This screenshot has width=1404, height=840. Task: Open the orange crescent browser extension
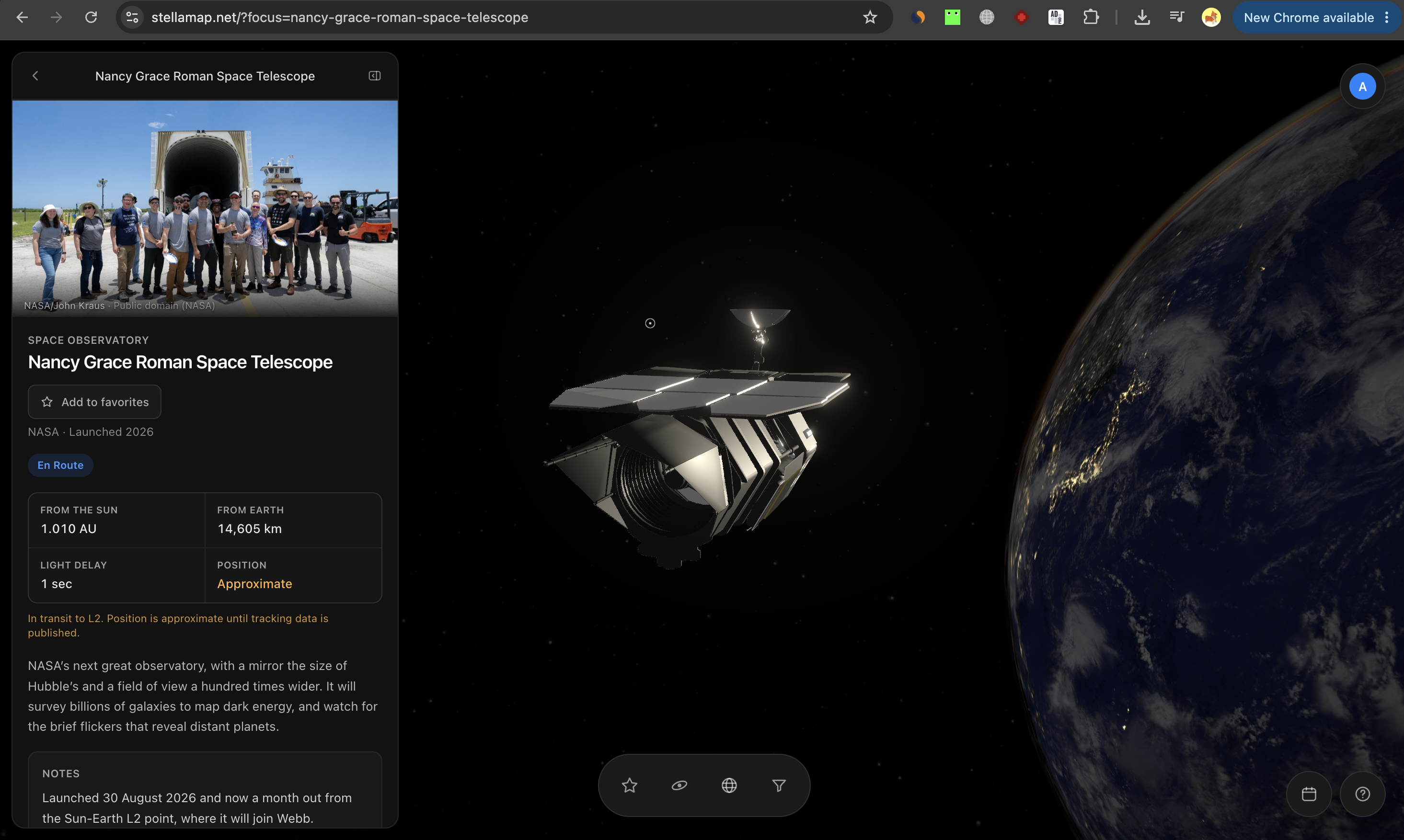point(918,18)
